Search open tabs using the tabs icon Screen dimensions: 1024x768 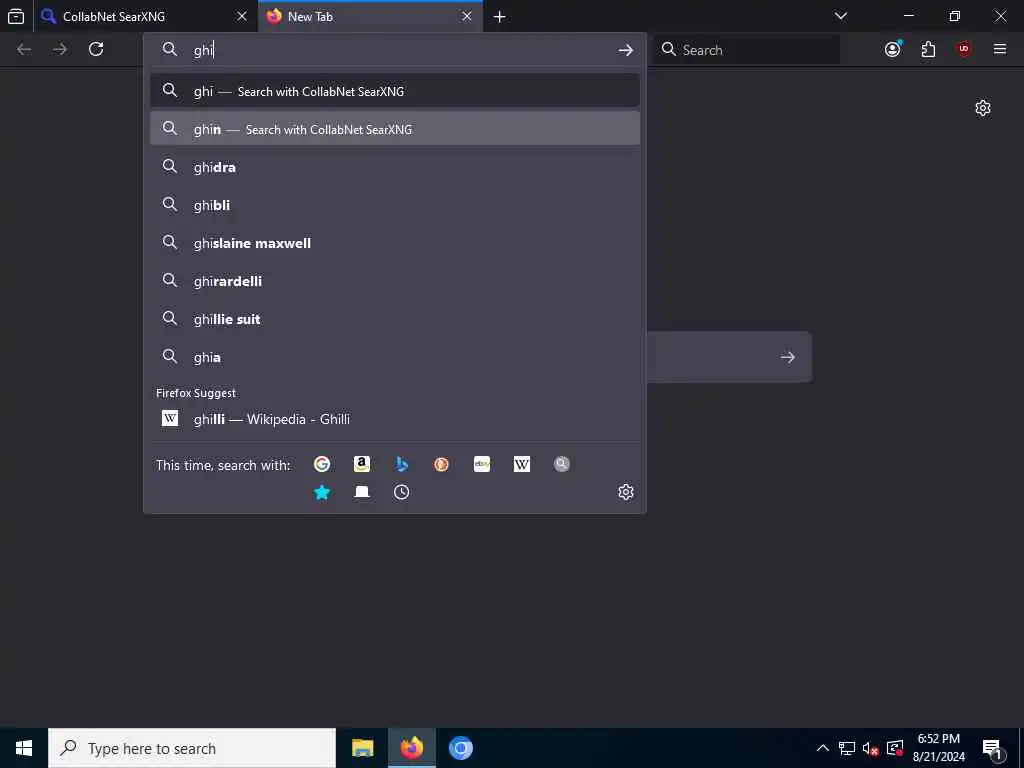(x=362, y=492)
